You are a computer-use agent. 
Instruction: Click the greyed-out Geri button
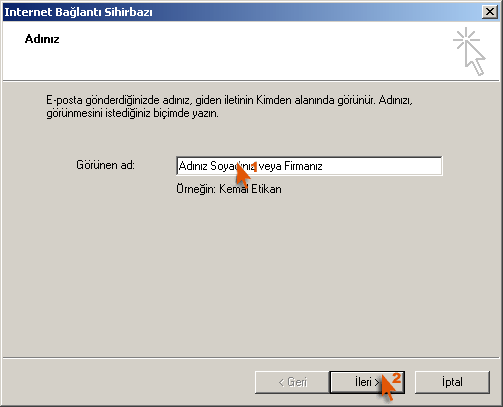(292, 382)
